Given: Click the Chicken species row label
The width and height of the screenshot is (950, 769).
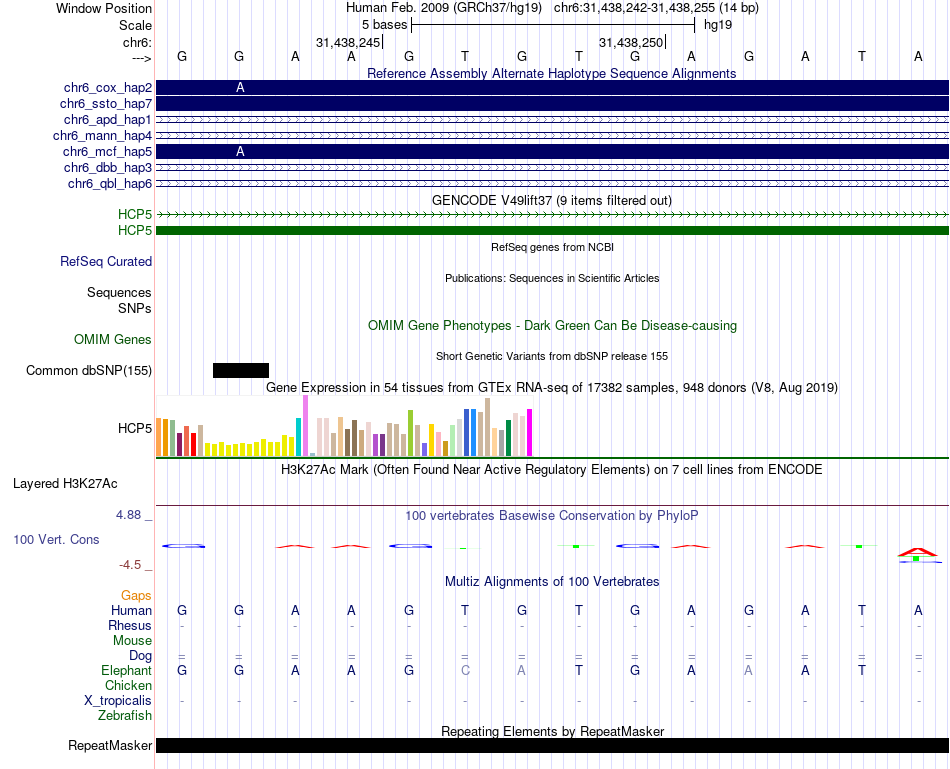Looking at the screenshot, I should (128, 685).
